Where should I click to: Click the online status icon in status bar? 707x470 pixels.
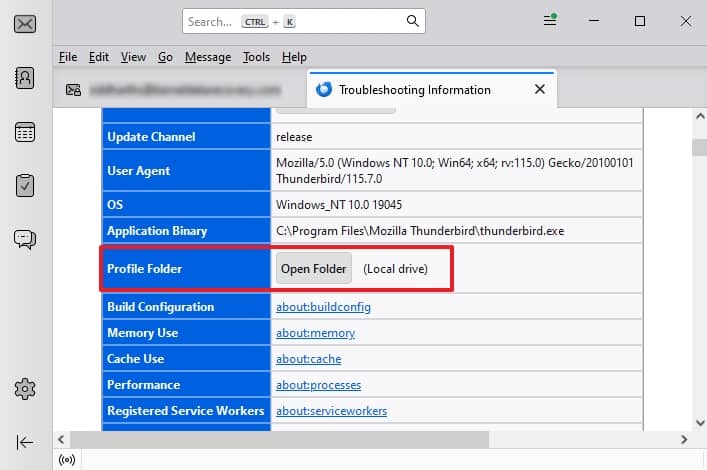click(x=67, y=460)
